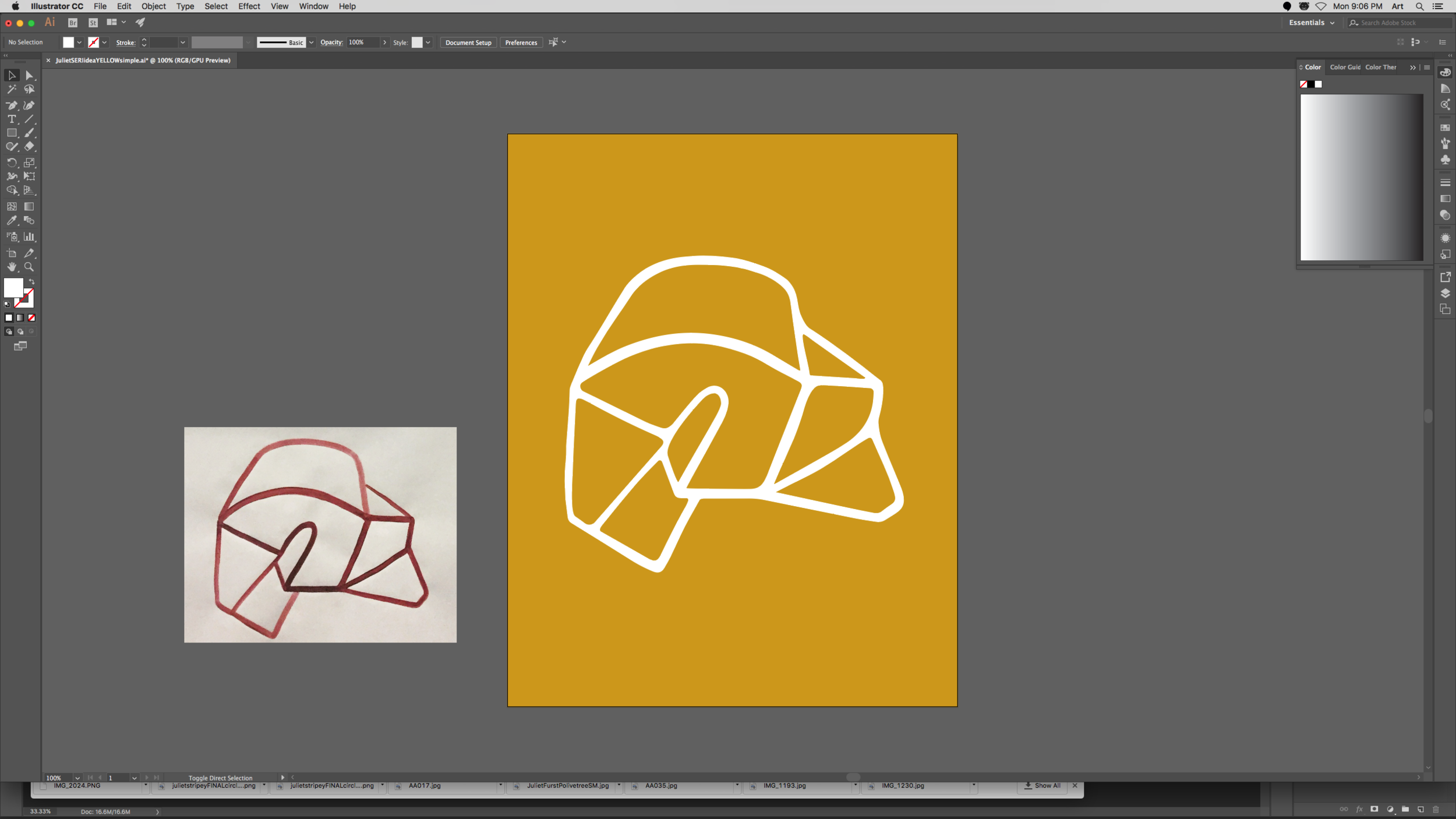Select the Zoom tool

[x=29, y=267]
